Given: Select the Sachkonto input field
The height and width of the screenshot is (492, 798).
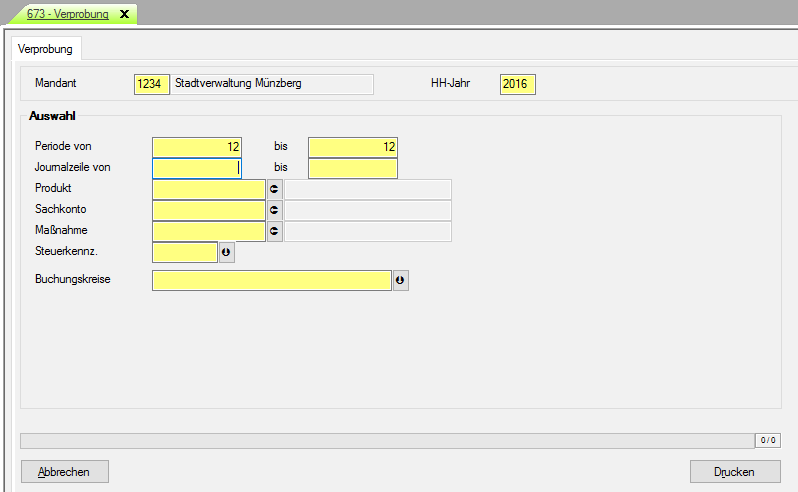Looking at the screenshot, I should click(x=208, y=210).
